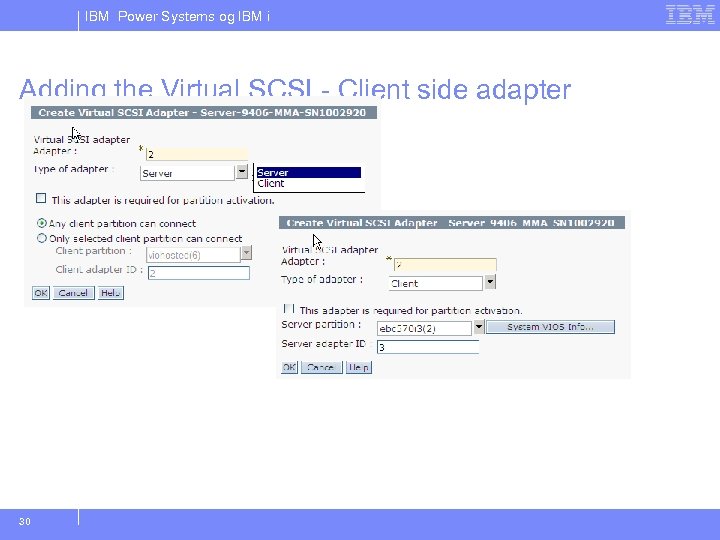Choose Client in the open dropdown list
Screen dimensions: 720x540
pyautogui.click(x=309, y=183)
